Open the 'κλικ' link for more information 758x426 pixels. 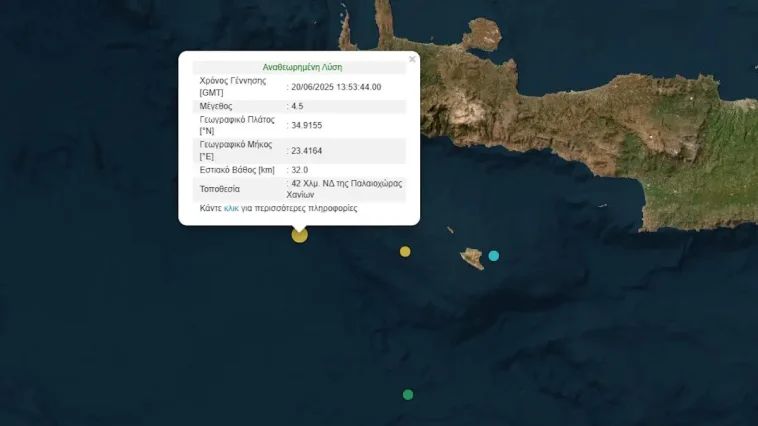pos(231,209)
